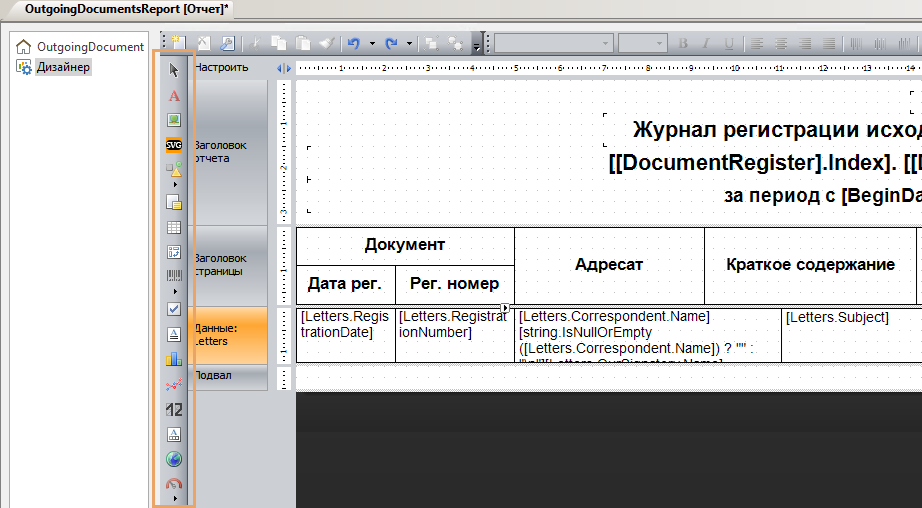The height and width of the screenshot is (508, 922).
Task: Toggle italic text formatting
Action: tap(707, 44)
